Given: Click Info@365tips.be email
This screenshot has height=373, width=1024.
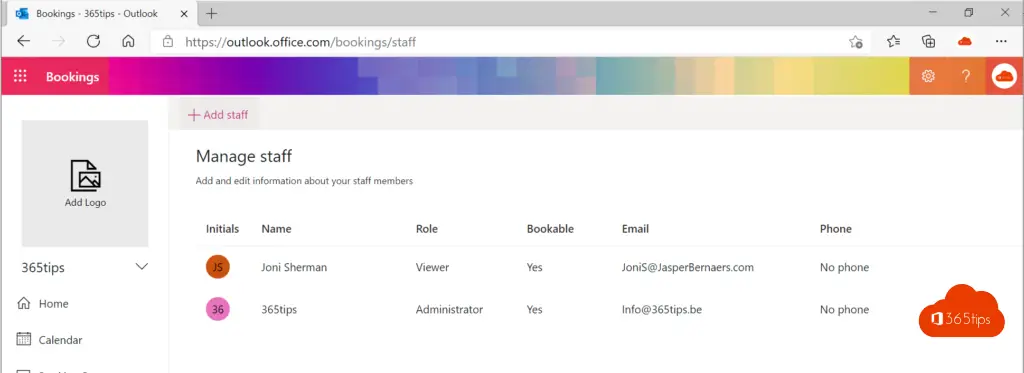Looking at the screenshot, I should tap(662, 310).
